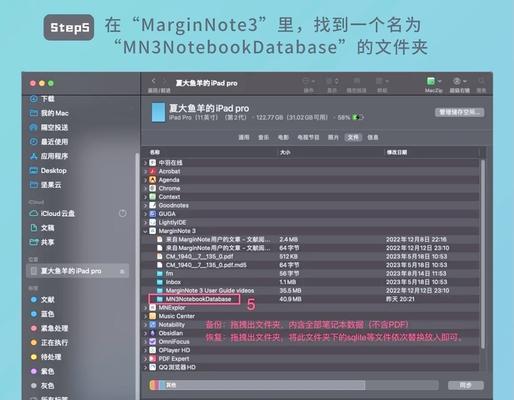Select AirDrop in the sidebar
Screen dimensions: 514x400
(x=49, y=127)
